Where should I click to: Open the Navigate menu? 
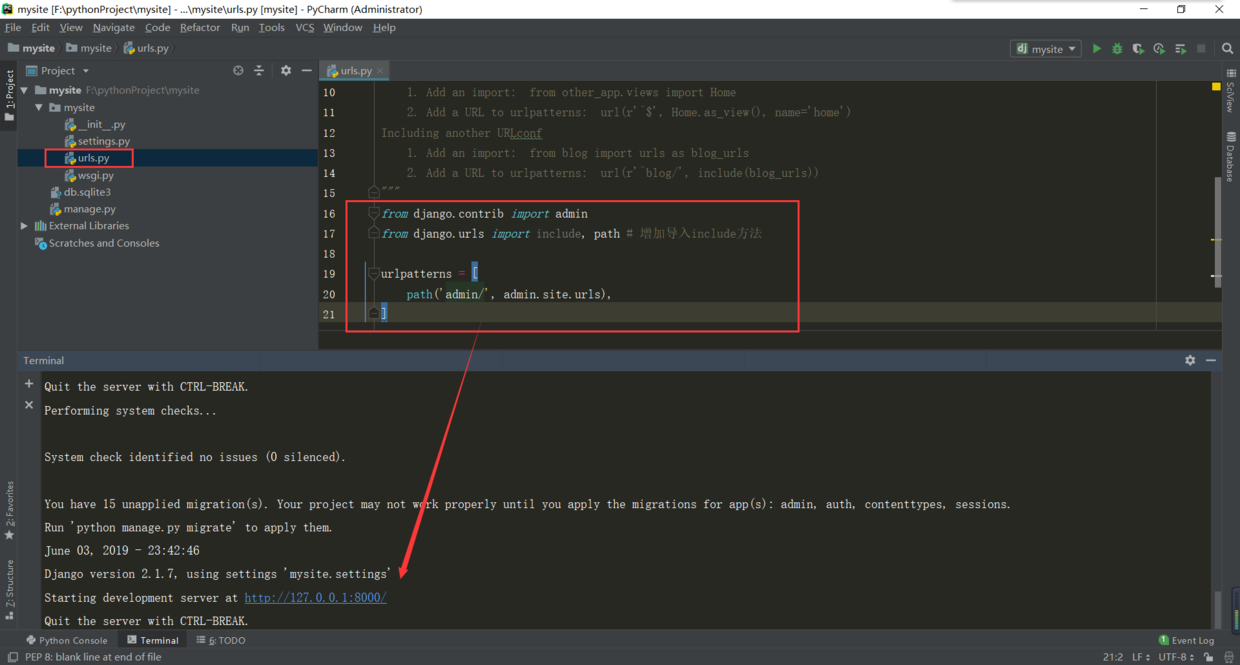113,28
